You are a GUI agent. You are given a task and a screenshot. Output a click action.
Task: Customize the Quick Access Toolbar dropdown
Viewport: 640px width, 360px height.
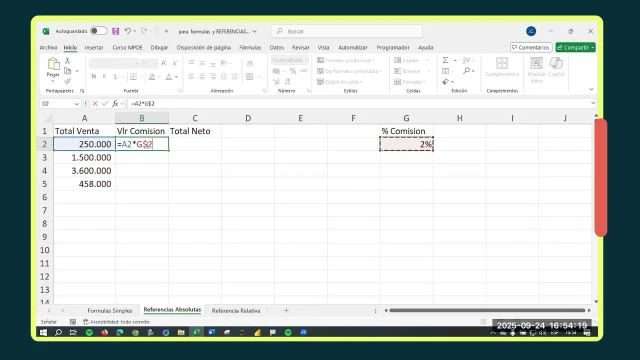166,31
